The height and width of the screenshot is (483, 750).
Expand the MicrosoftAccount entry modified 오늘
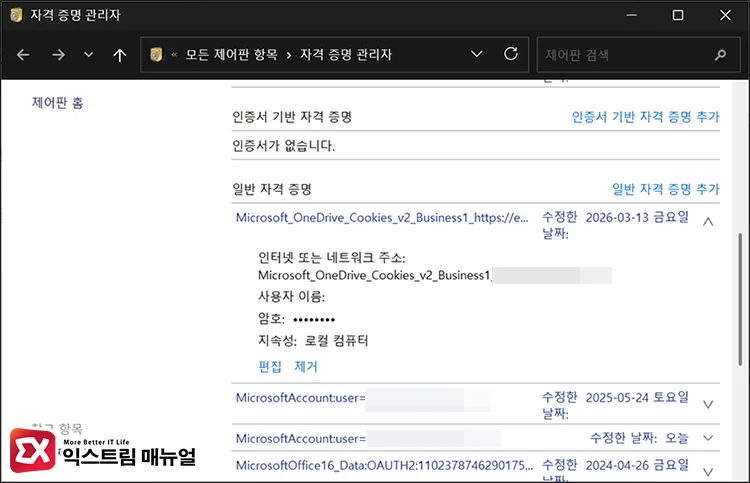coord(708,438)
